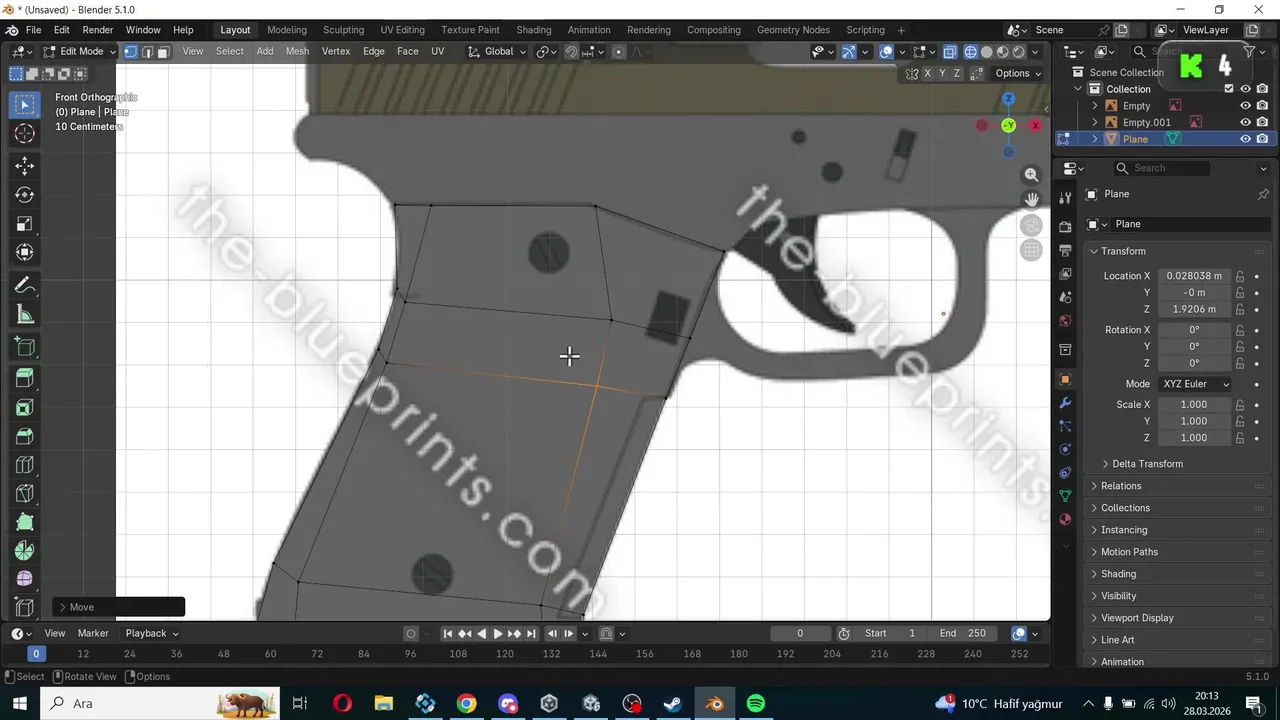Open Spotify from the Windows taskbar
This screenshot has height=720, width=1280.
tap(756, 703)
